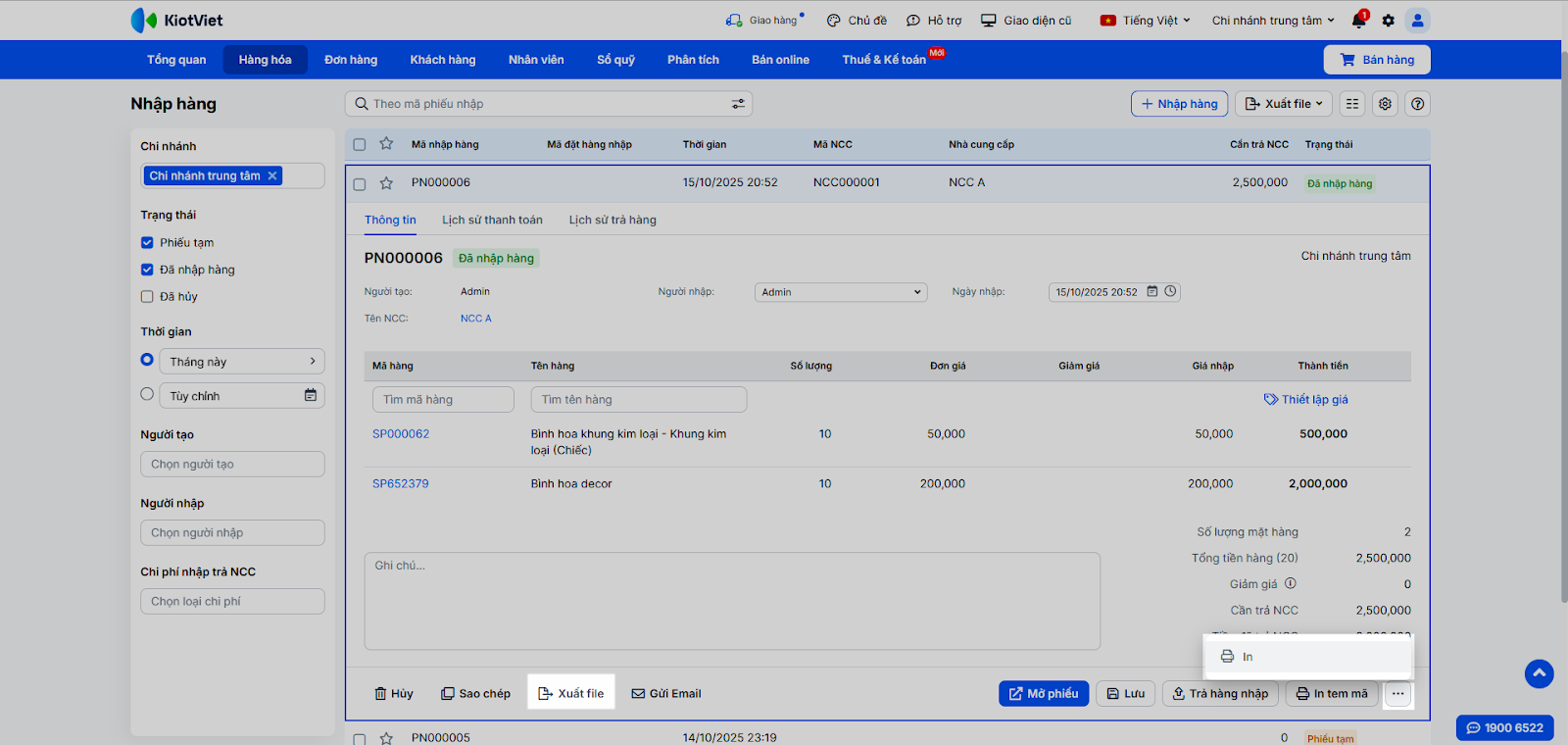The height and width of the screenshot is (745, 1568).
Task: Open Giao hàng delivery in top bar
Action: click(763, 20)
